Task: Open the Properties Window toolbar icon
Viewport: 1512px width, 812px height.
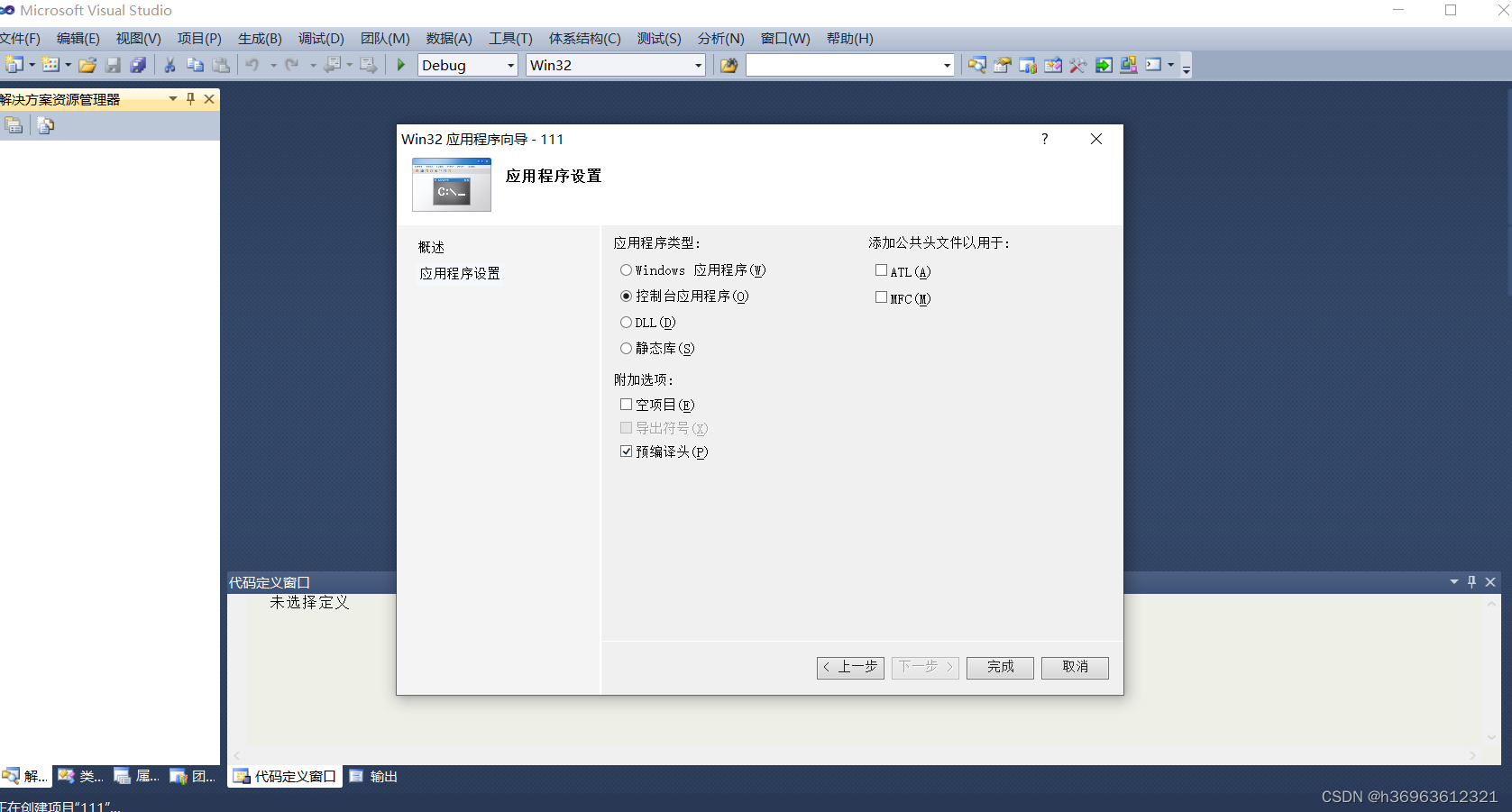Action: [x=1002, y=65]
